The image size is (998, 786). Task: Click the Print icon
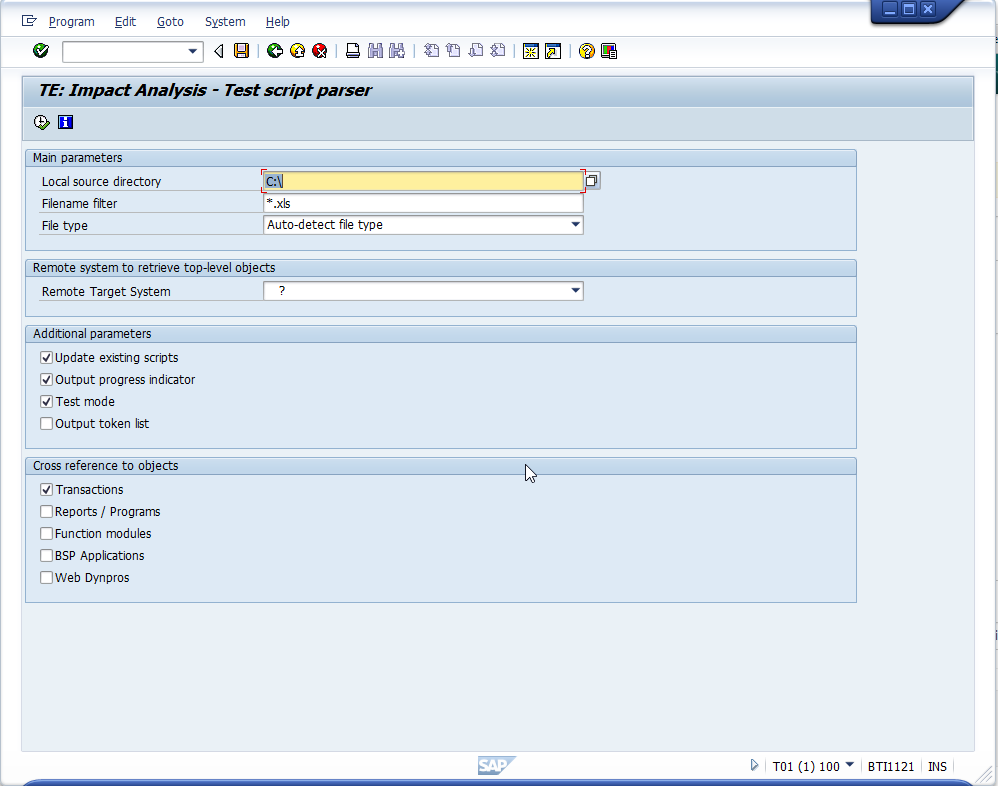pos(353,51)
